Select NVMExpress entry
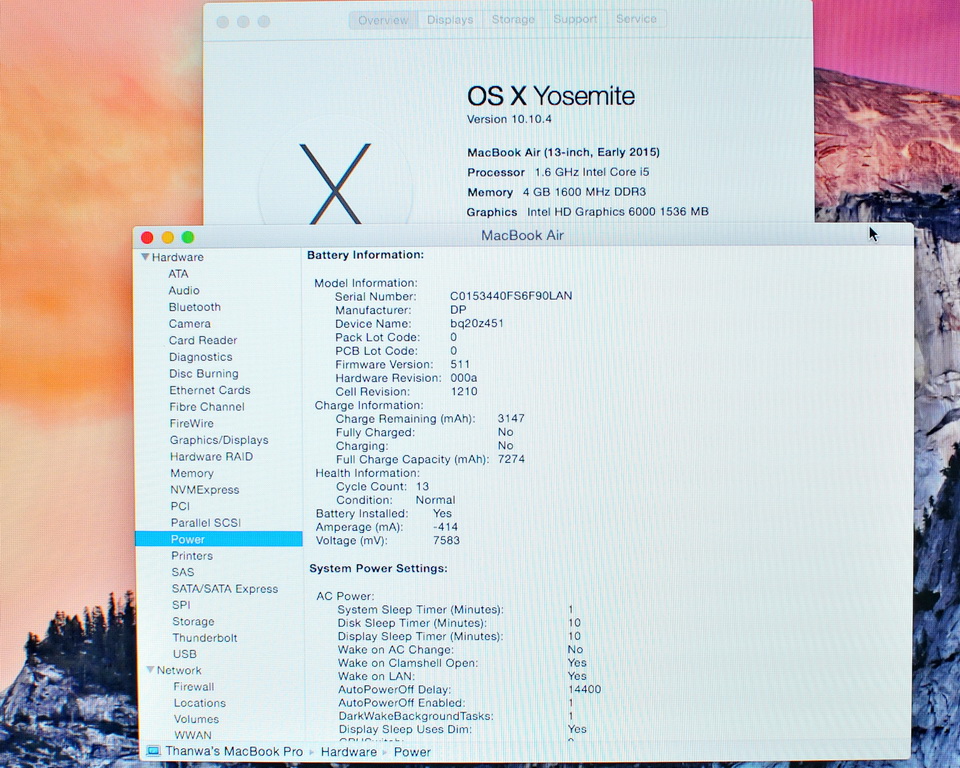 204,489
